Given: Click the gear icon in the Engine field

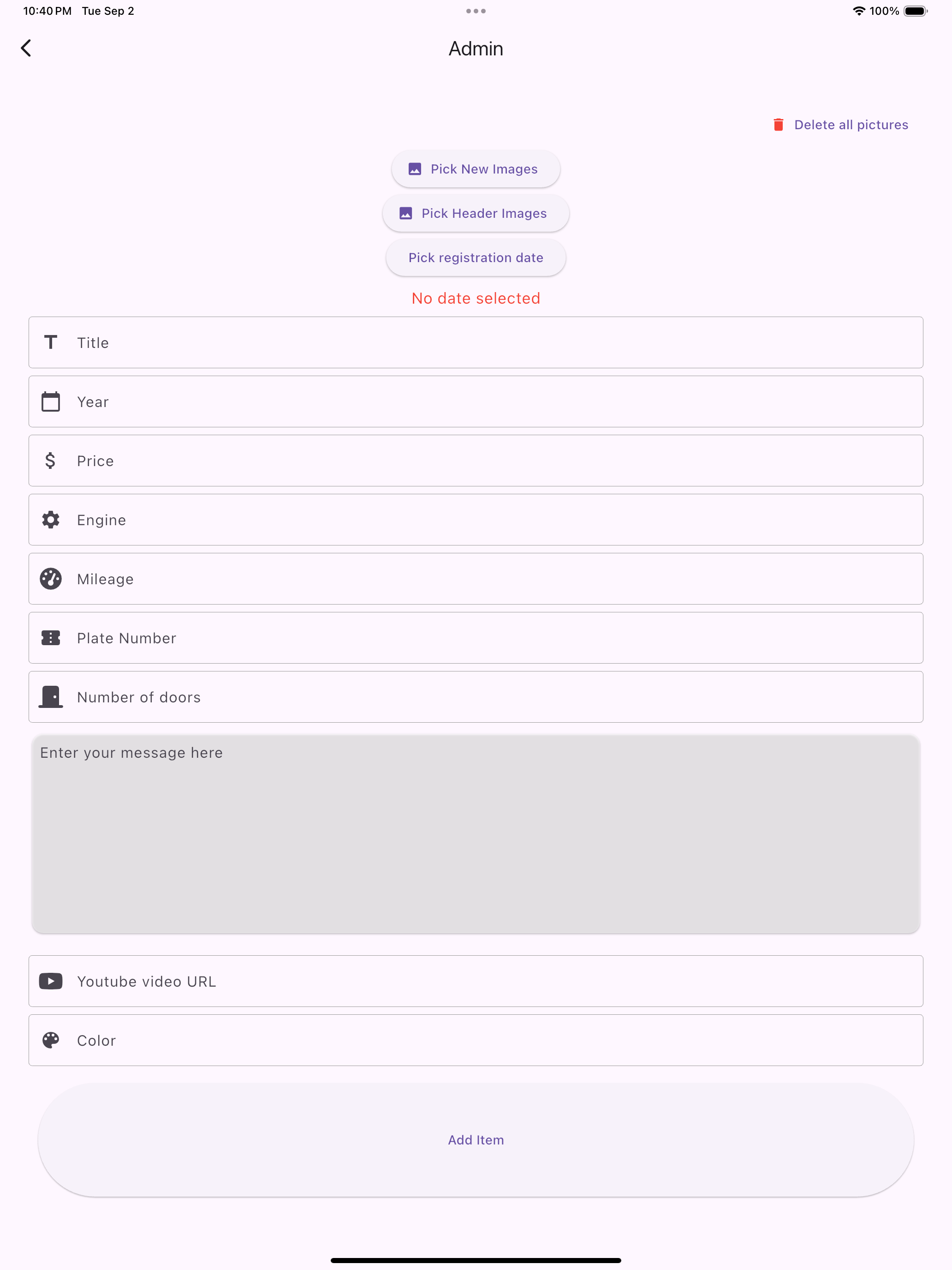Looking at the screenshot, I should 50,520.
